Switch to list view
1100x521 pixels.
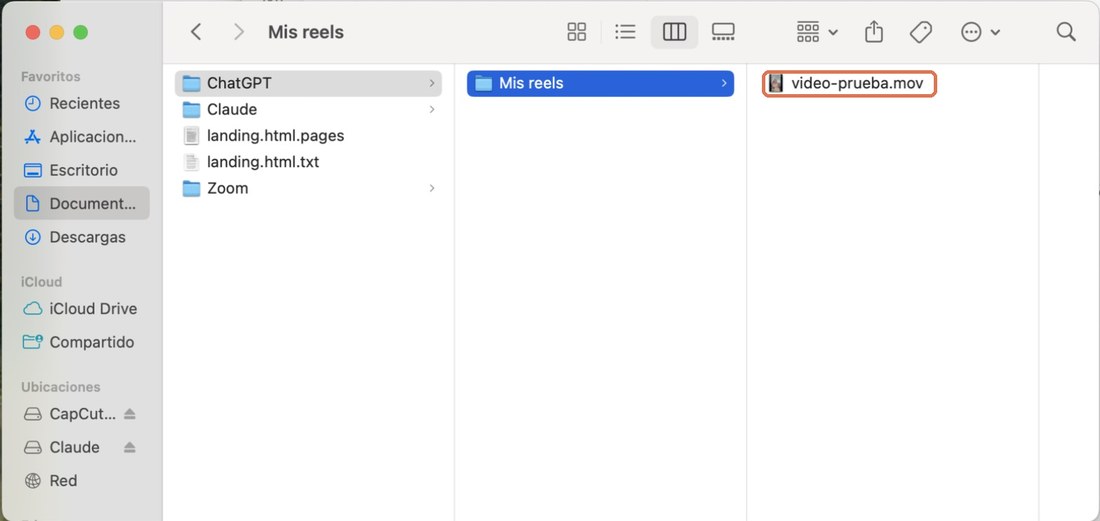click(625, 32)
